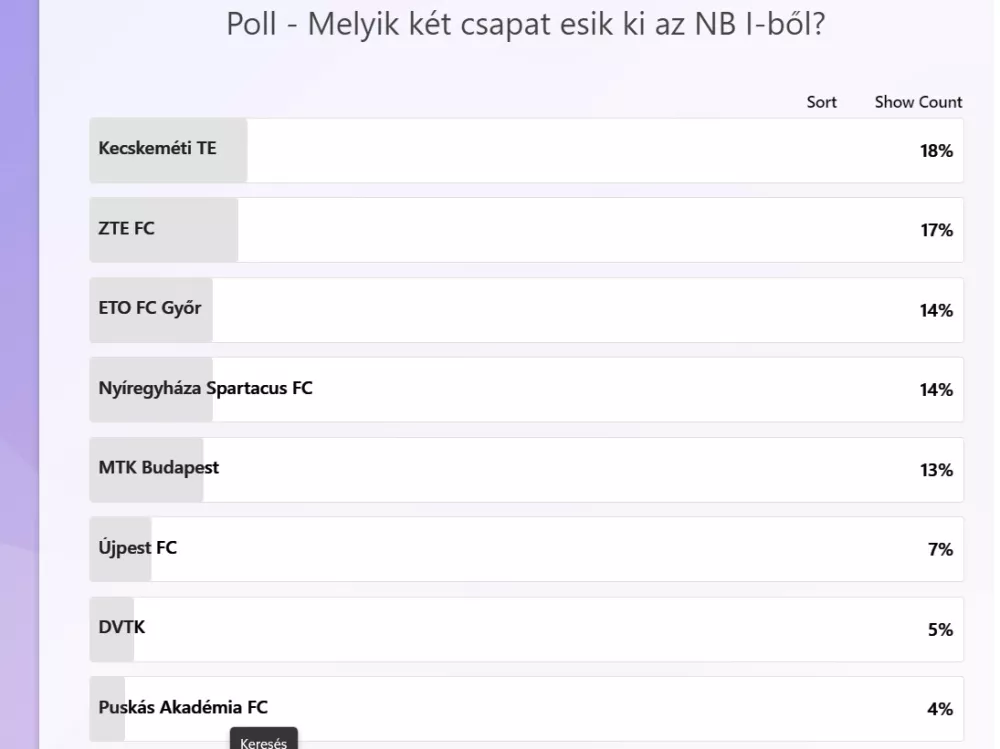Click the Sort option
This screenshot has width=1000, height=749.
tap(821, 102)
